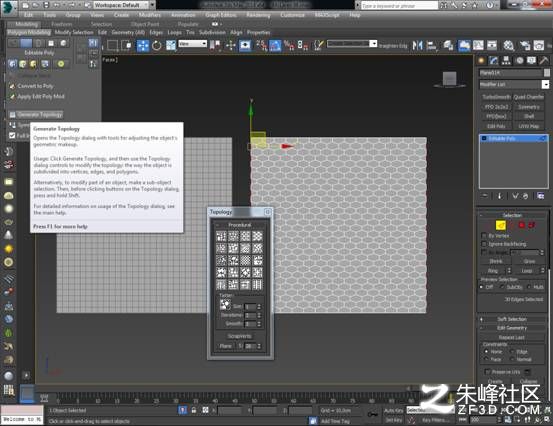Select Polygon sub-object mode red icon
This screenshot has width=553, height=426.
coord(522,225)
